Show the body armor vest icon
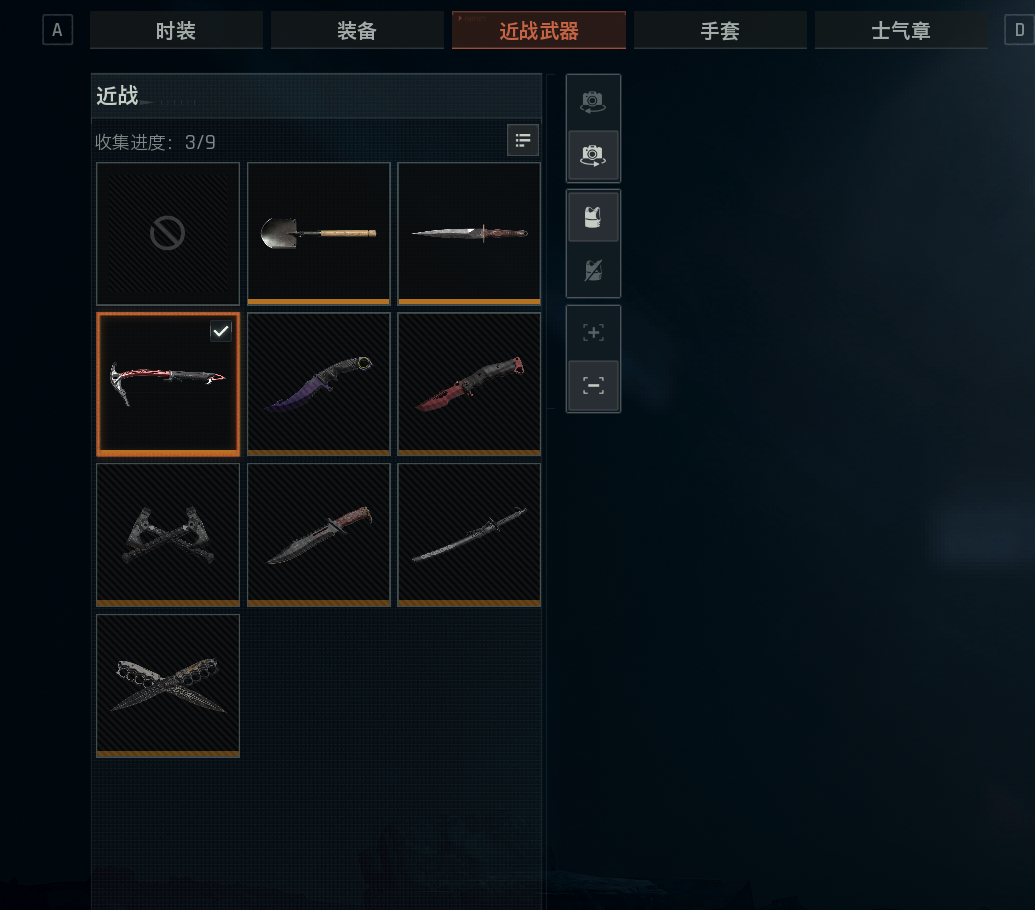The height and width of the screenshot is (910, 1035). coord(593,217)
